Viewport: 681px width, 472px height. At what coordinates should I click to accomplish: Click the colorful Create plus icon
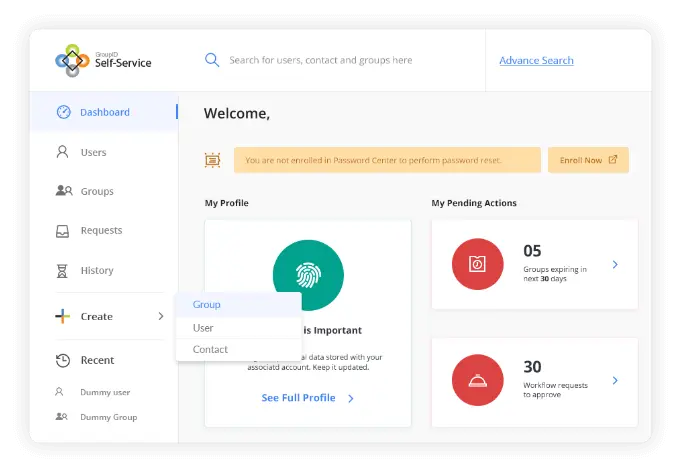pos(63,317)
